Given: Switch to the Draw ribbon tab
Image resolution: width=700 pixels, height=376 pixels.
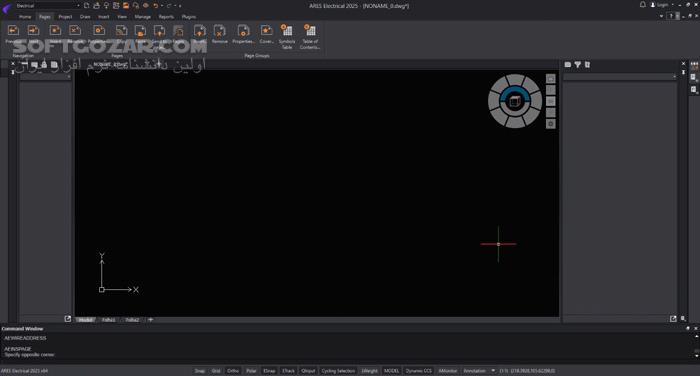Looking at the screenshot, I should [85, 17].
